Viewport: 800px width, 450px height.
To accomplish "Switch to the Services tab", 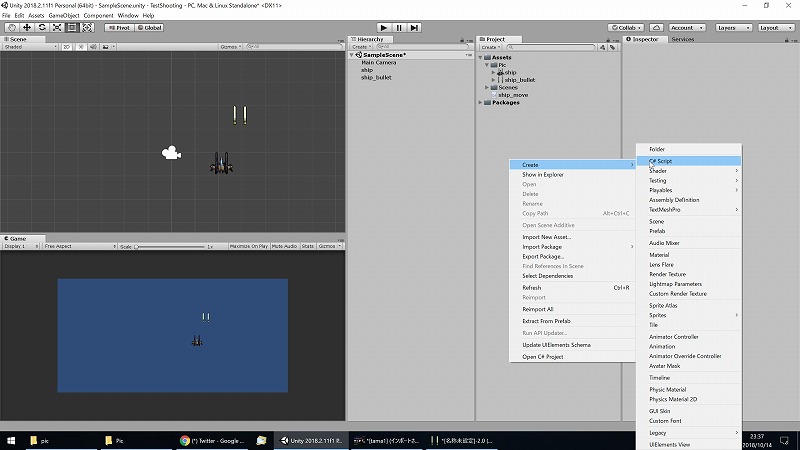I will point(683,39).
